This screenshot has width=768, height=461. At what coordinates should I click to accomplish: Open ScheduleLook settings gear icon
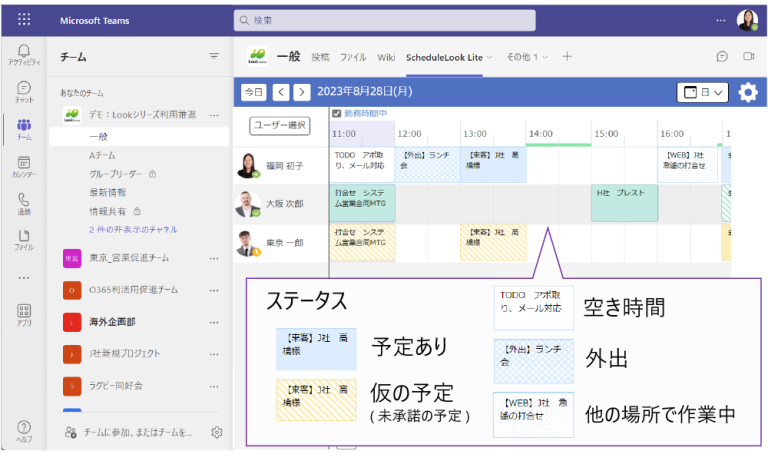(x=747, y=92)
